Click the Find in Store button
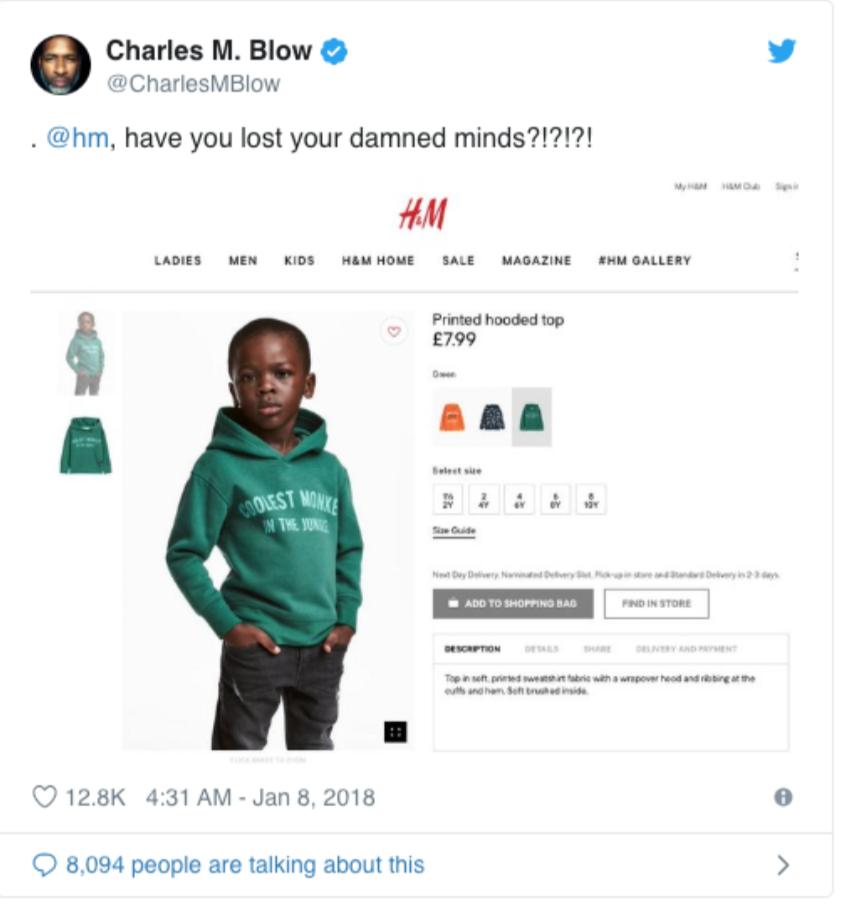Image resolution: width=846 pixels, height=918 pixels. point(656,604)
